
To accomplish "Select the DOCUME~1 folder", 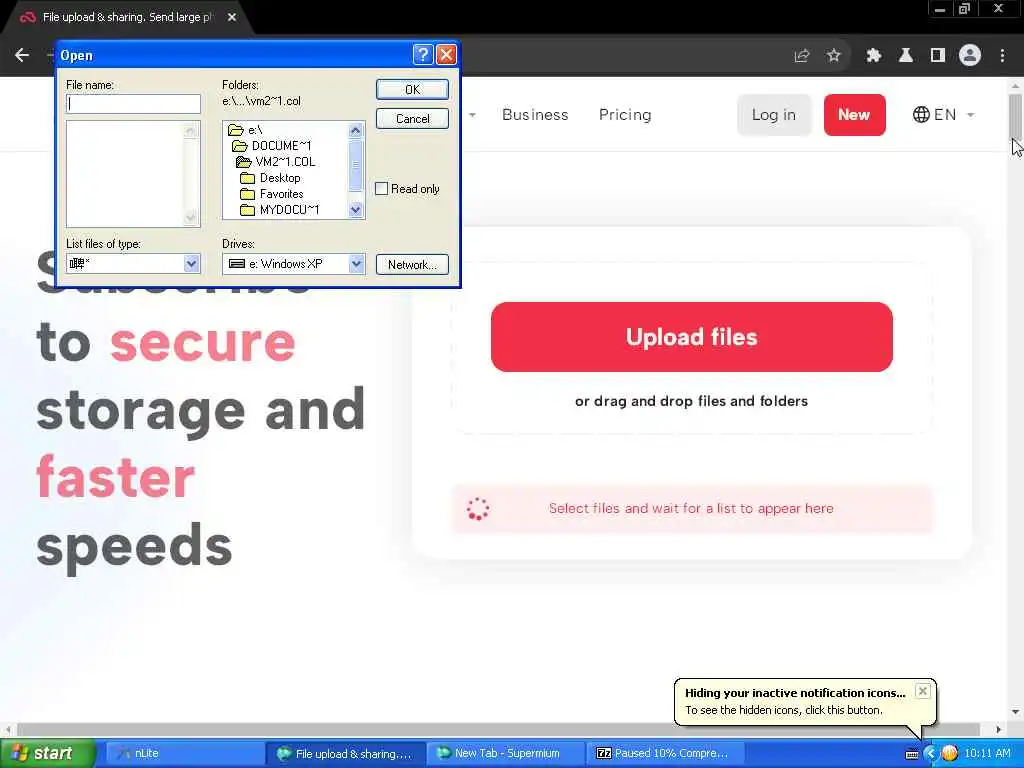I will pyautogui.click(x=272, y=146).
